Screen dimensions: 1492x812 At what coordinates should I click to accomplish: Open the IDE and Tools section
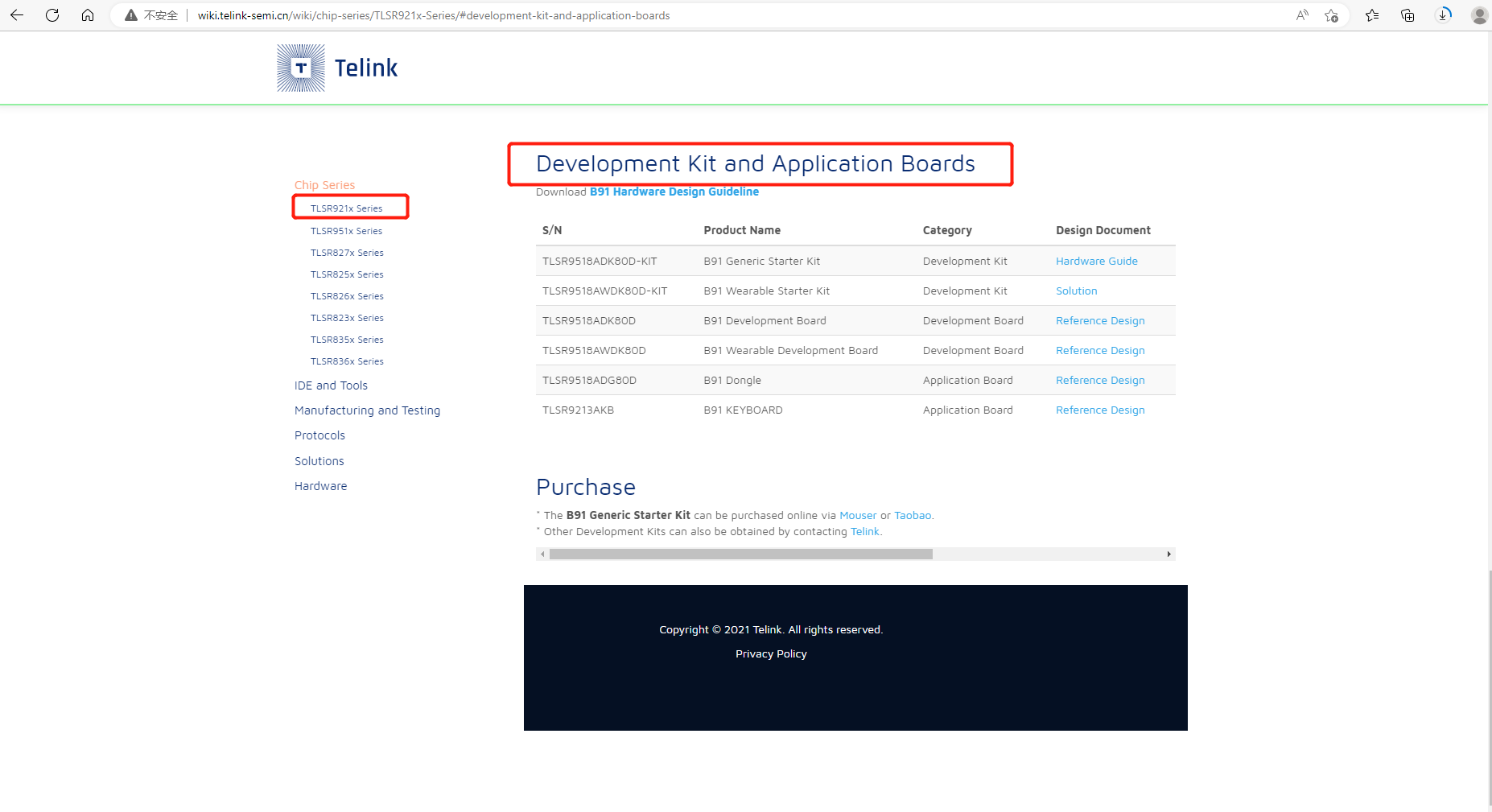click(331, 385)
